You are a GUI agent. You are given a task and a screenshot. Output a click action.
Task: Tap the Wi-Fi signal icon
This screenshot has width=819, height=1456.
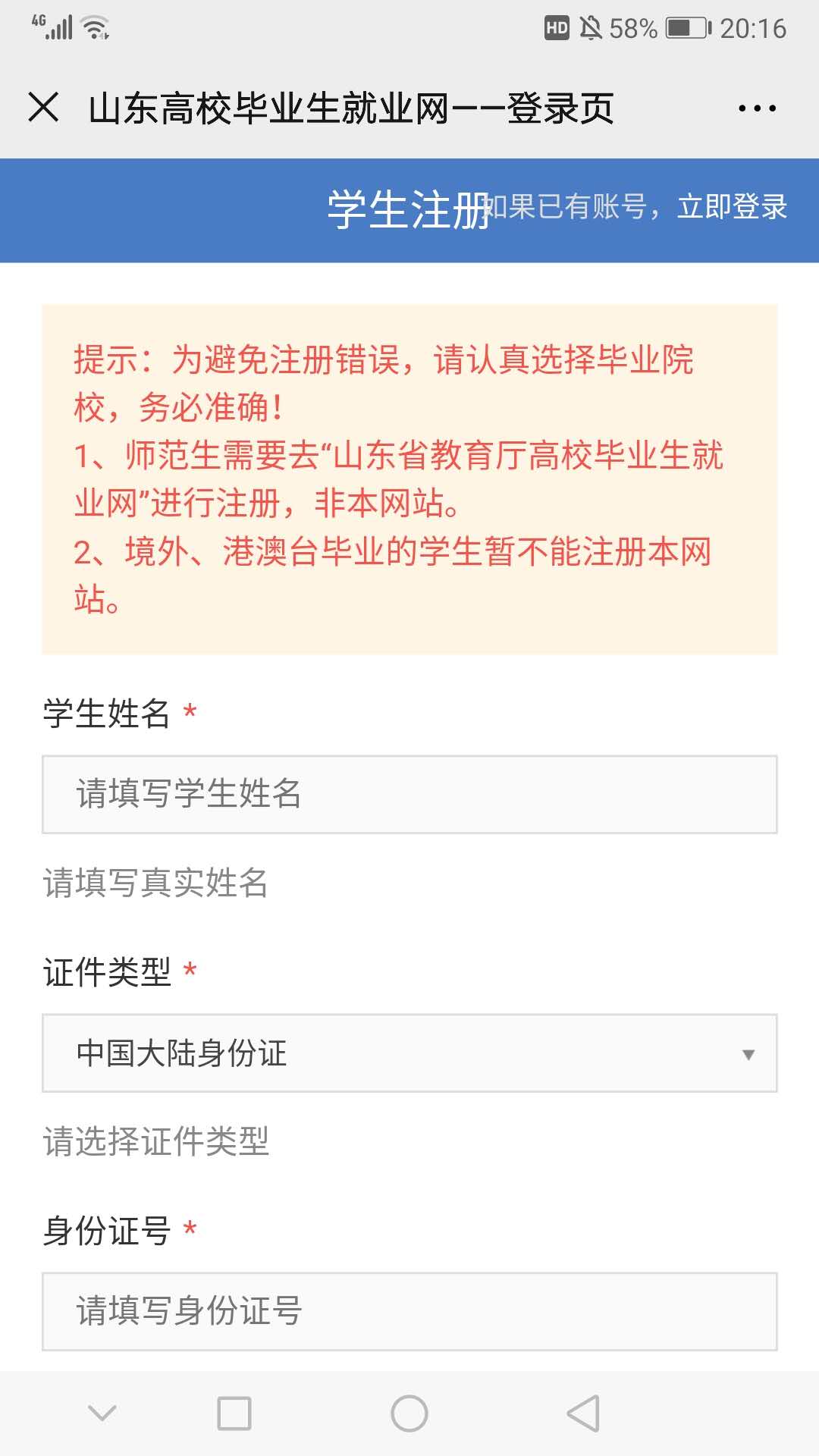click(x=96, y=28)
